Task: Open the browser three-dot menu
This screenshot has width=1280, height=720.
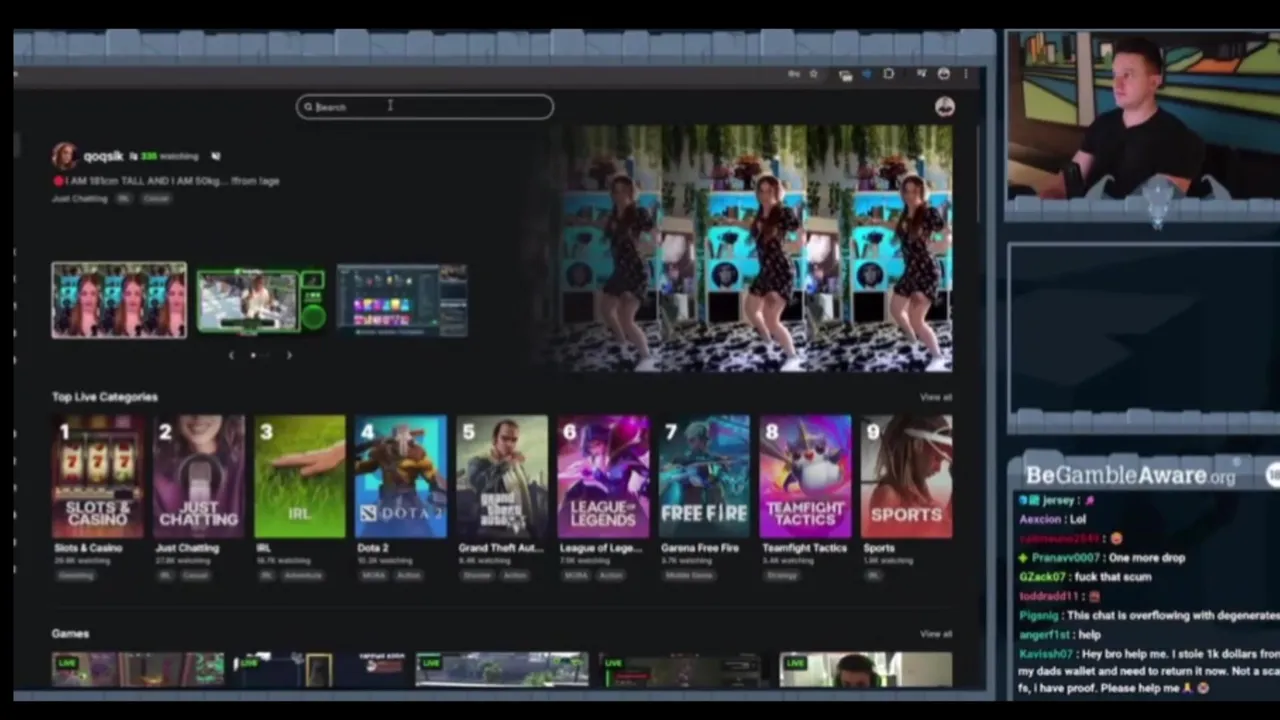Action: click(966, 74)
